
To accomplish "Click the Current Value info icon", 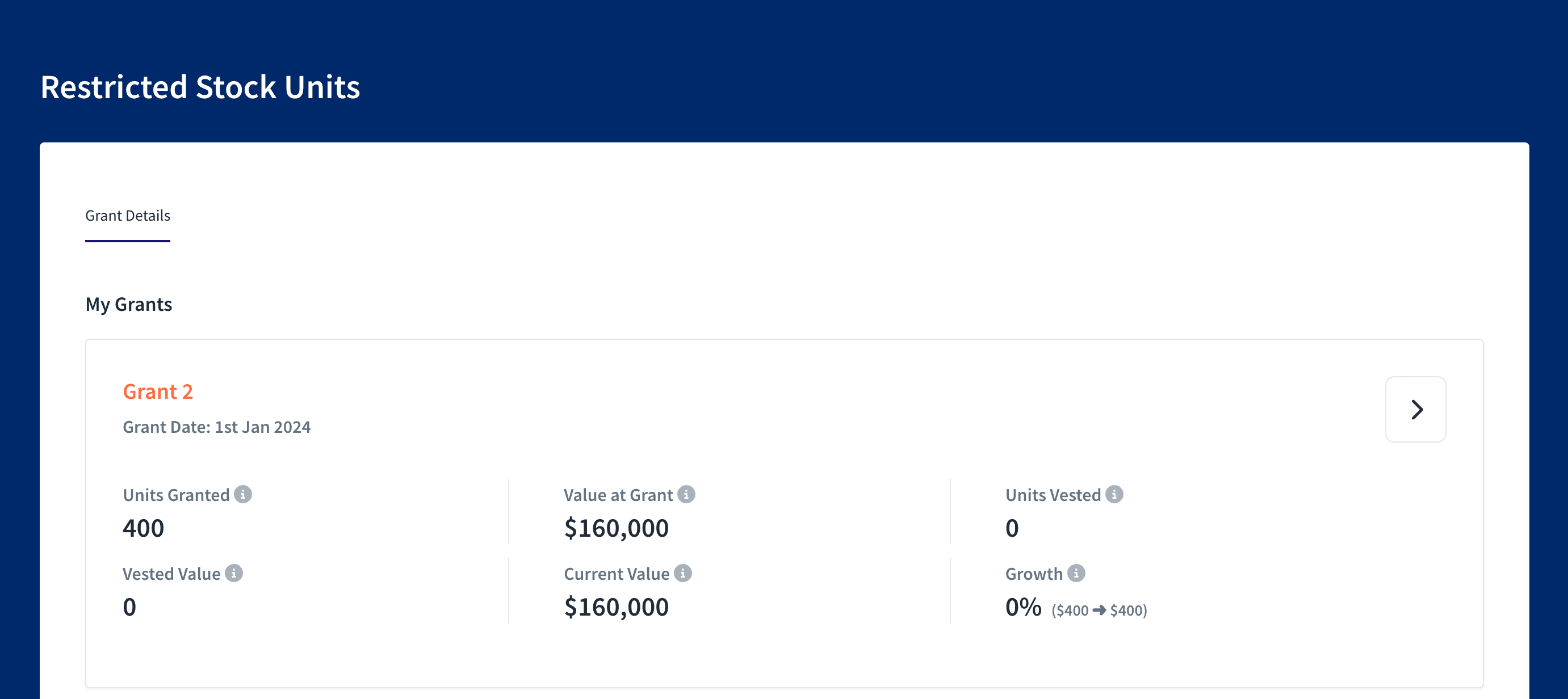I will 683,573.
